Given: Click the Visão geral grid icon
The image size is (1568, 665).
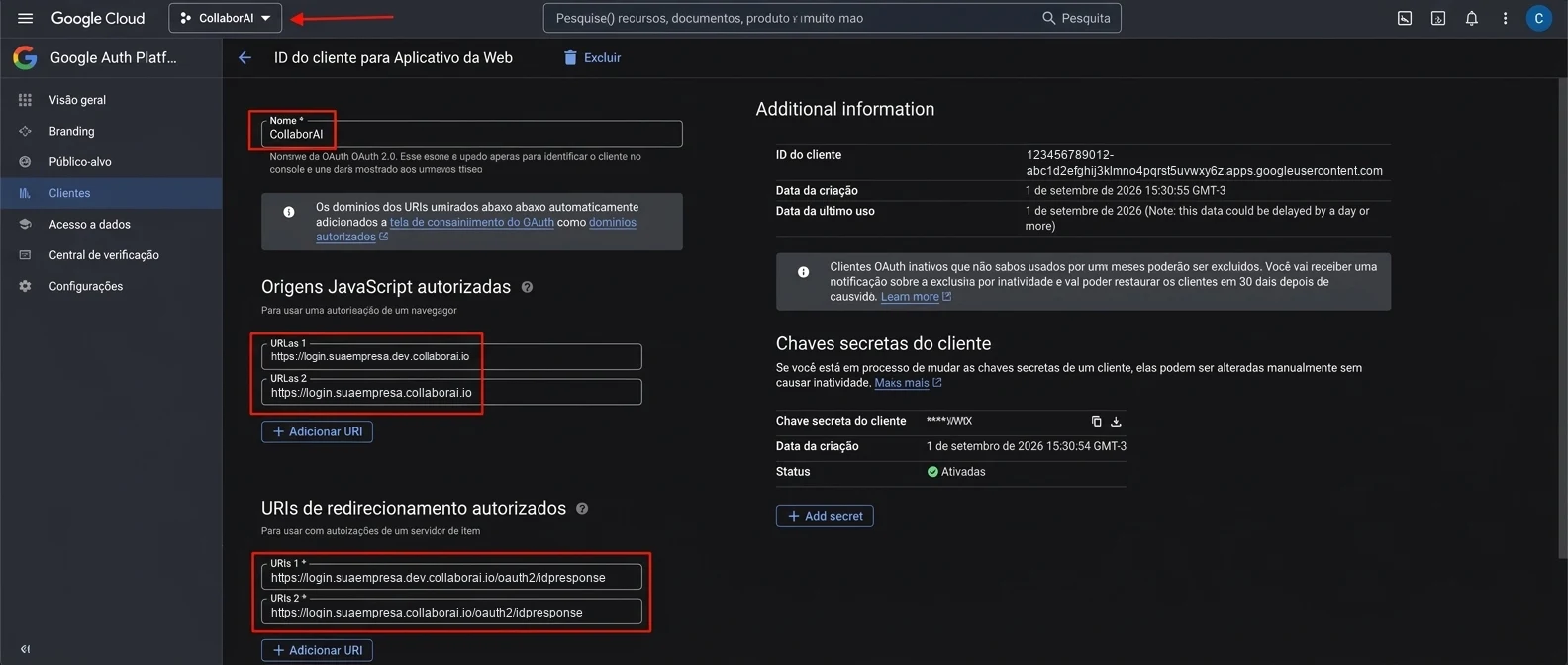Looking at the screenshot, I should pos(25,100).
